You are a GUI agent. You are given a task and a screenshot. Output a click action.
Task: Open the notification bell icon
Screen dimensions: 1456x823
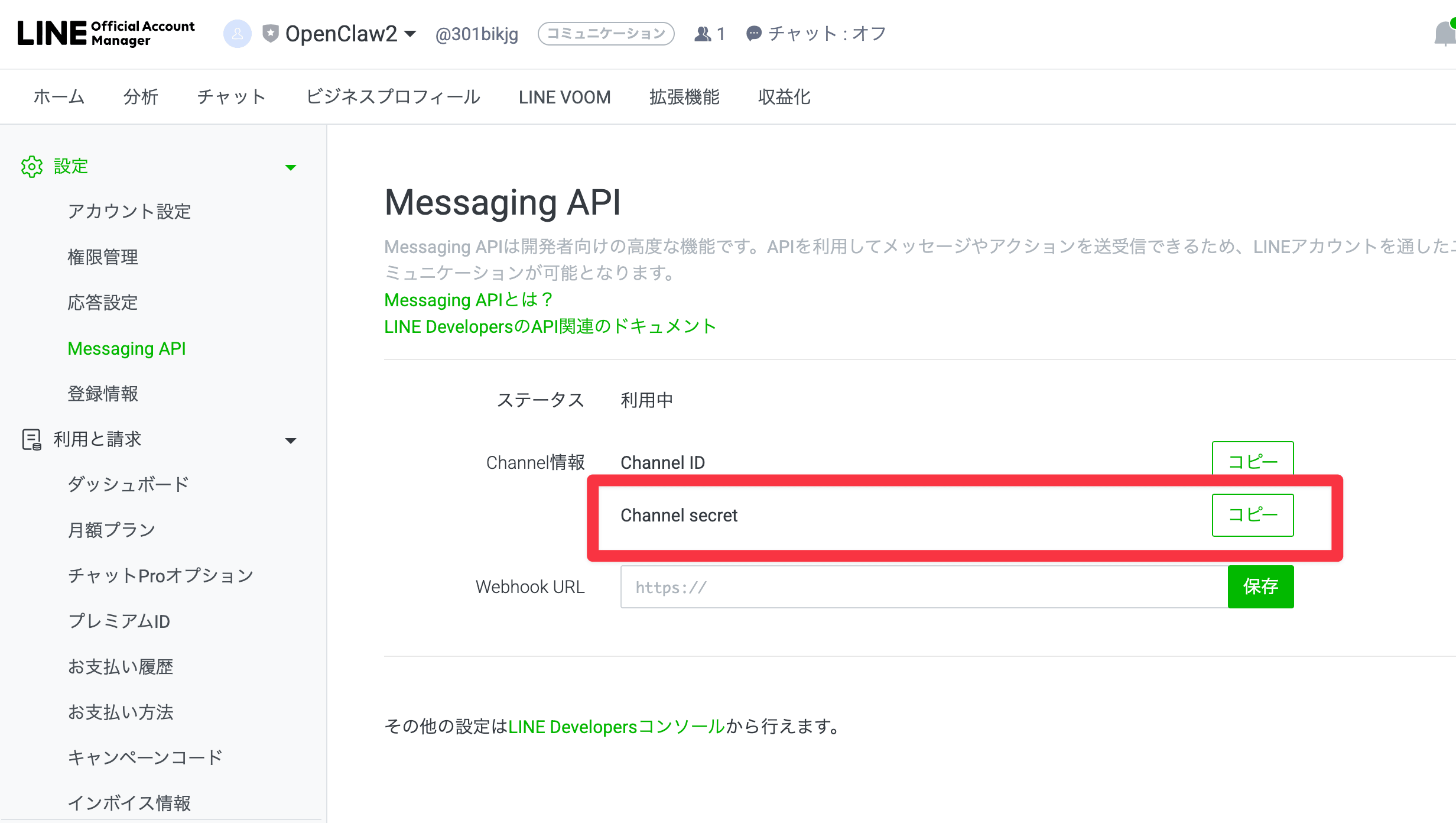(1445, 34)
